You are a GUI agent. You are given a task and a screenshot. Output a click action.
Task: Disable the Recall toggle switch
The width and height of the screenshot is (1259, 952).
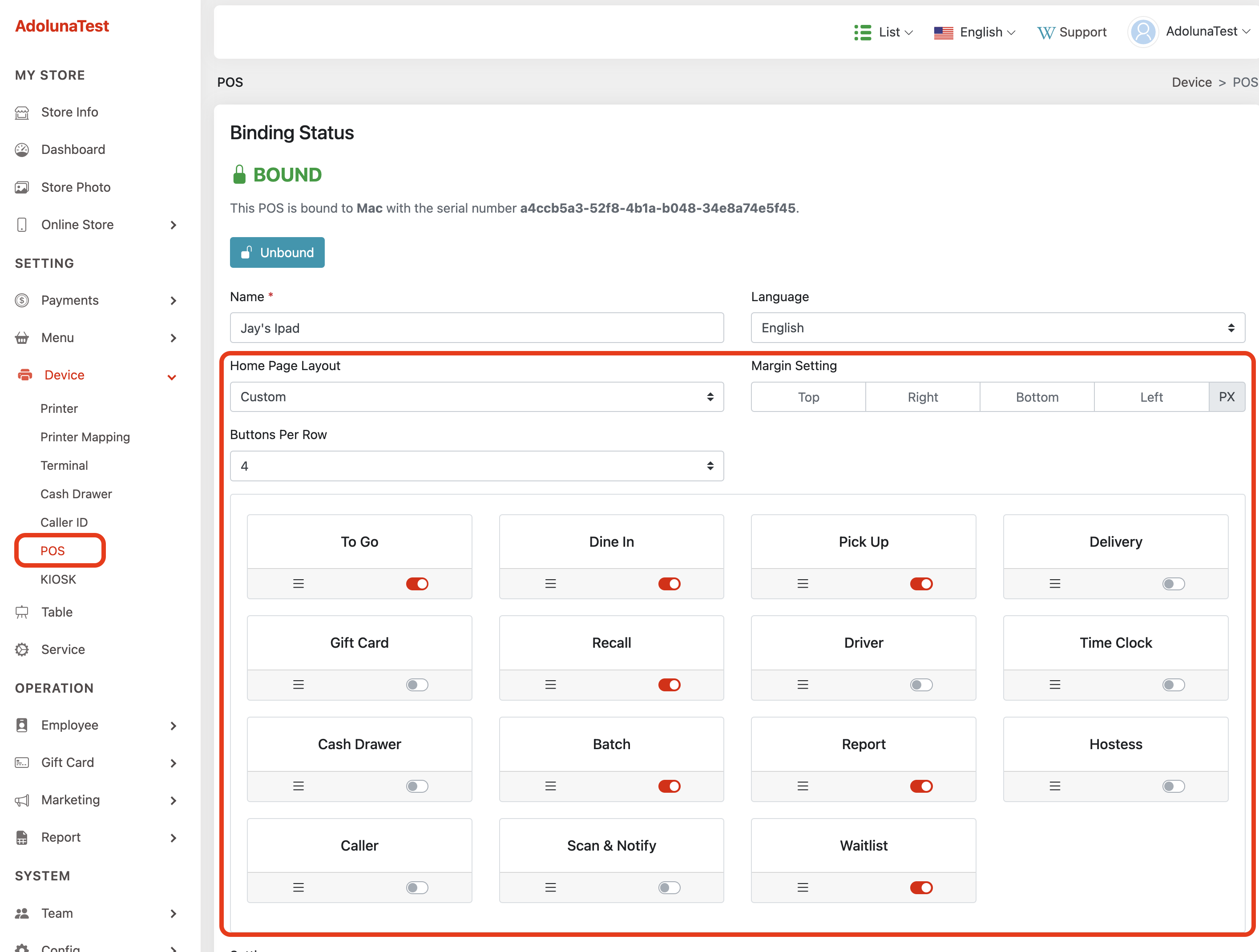[669, 685]
